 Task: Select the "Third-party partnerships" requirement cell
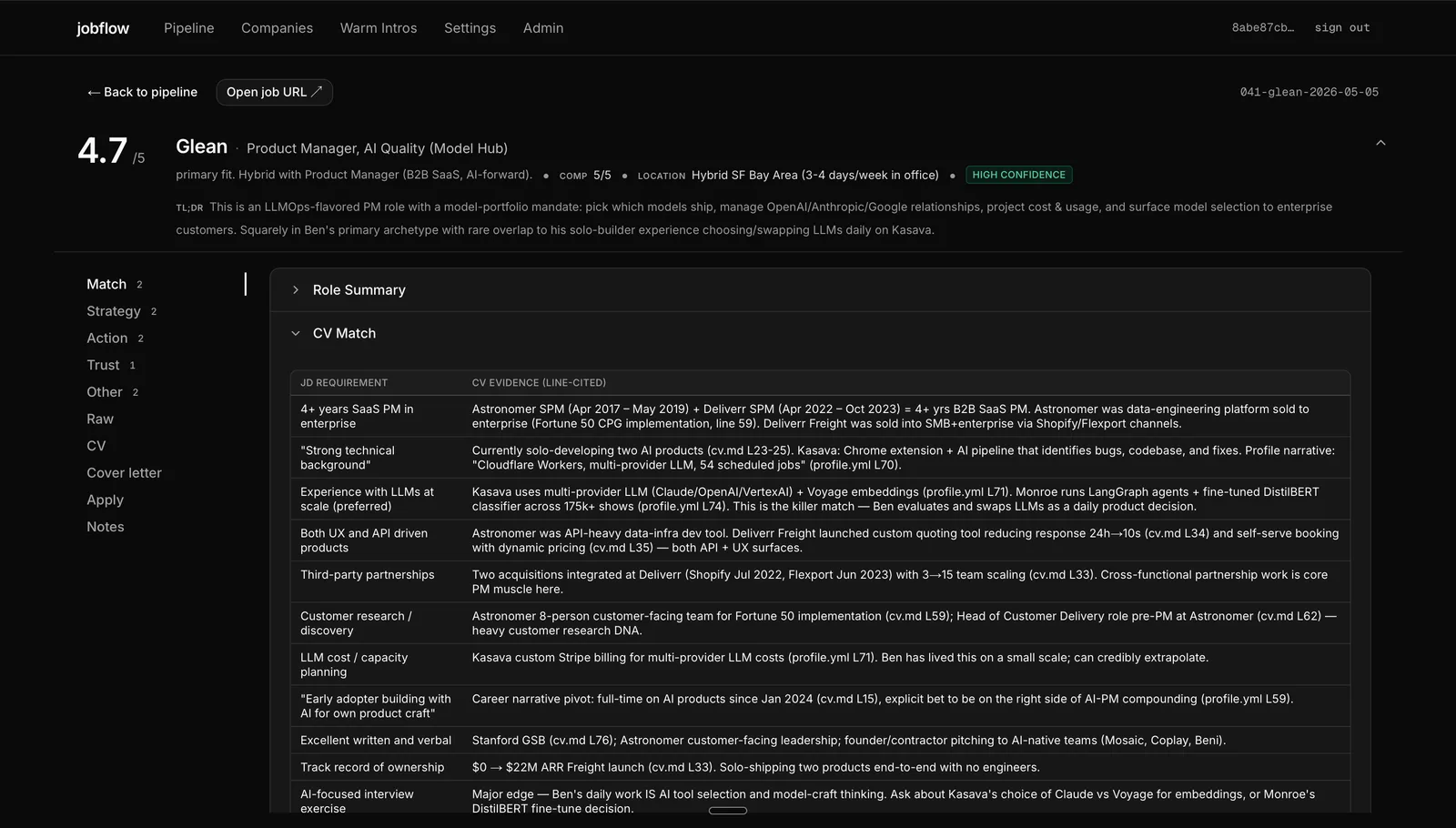pyautogui.click(x=376, y=582)
